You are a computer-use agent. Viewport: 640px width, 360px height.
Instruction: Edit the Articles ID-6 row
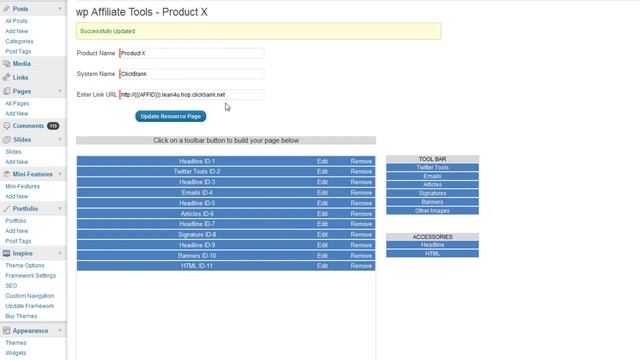[x=322, y=213]
